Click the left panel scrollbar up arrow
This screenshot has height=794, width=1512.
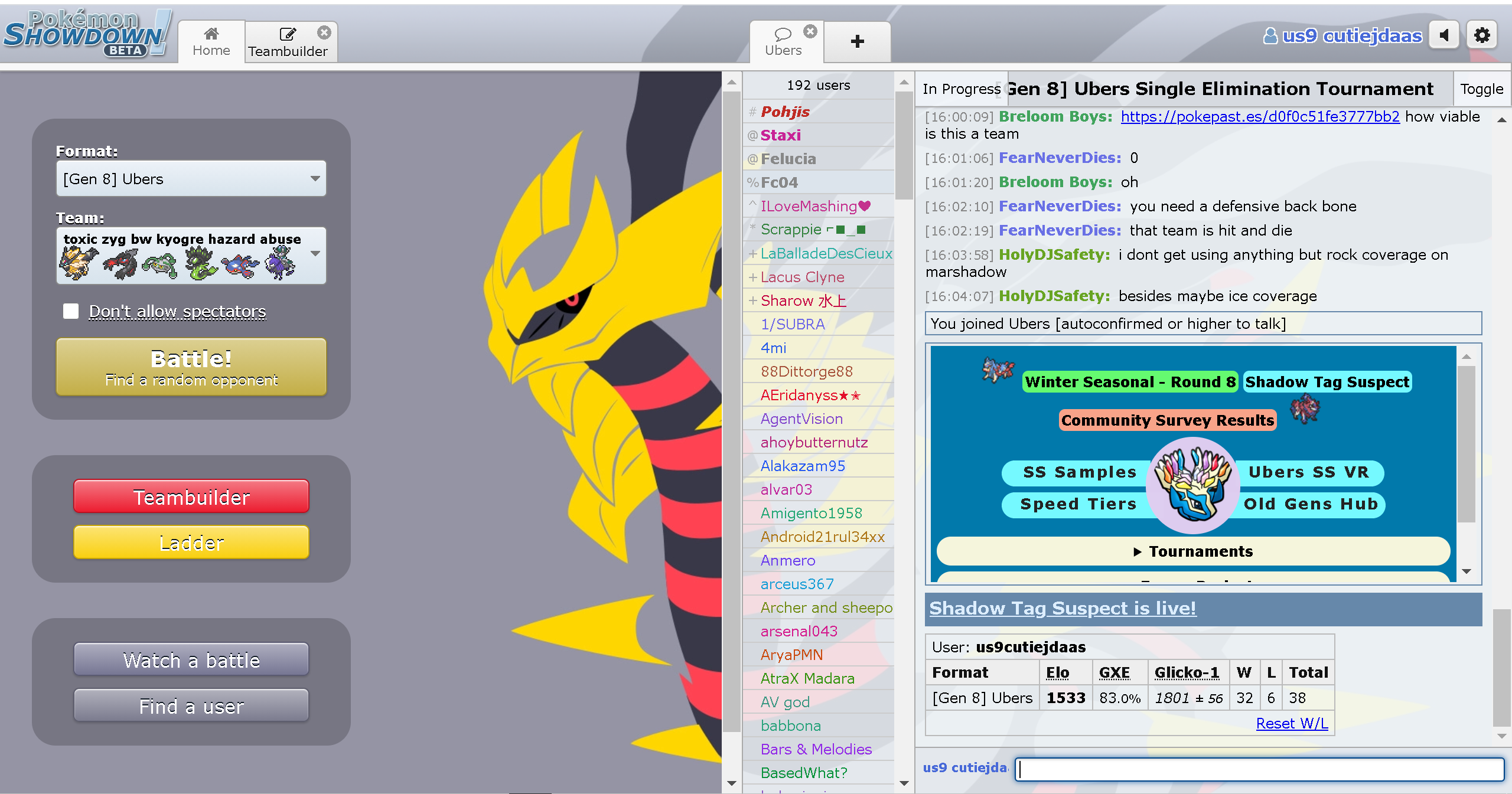(x=732, y=82)
